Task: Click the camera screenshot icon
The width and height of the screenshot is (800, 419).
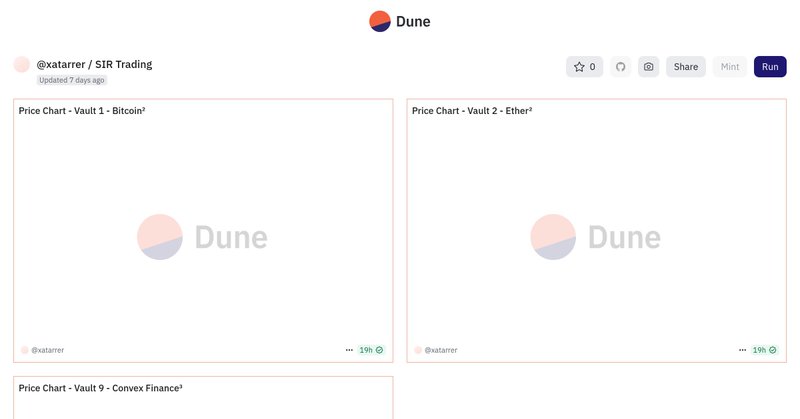Action: (x=648, y=67)
